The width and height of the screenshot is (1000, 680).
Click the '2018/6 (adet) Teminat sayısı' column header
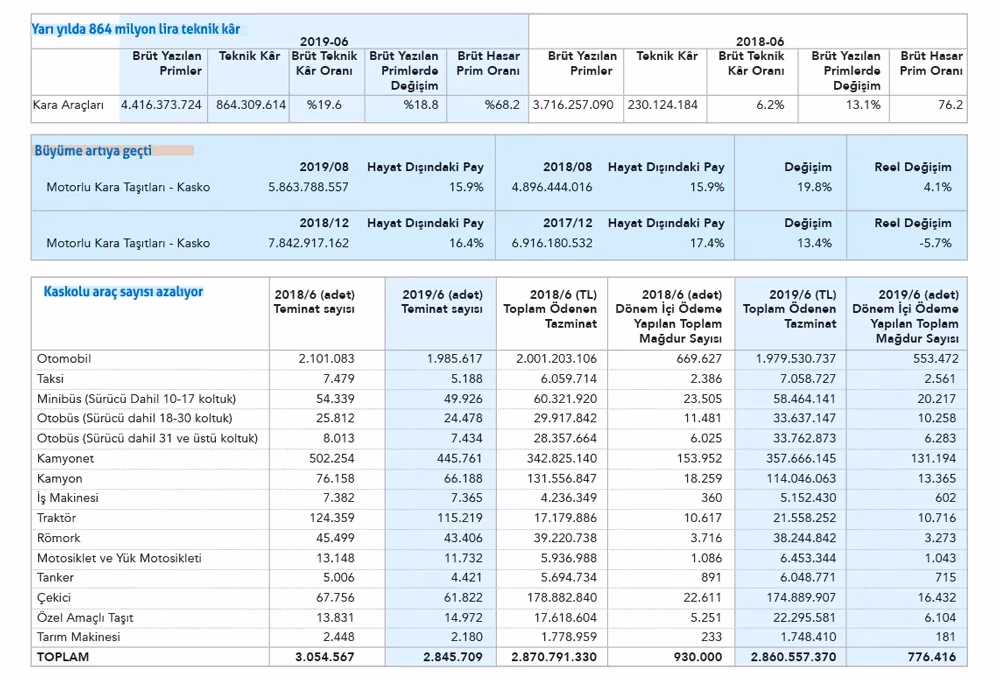coord(314,302)
